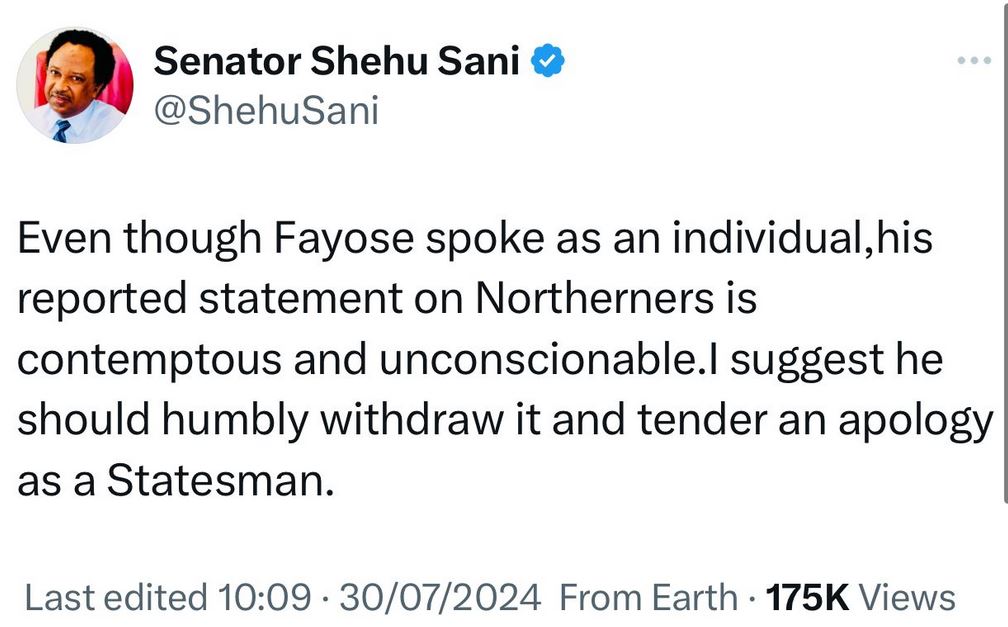Click the word Statesman ending the tweet

(217, 481)
